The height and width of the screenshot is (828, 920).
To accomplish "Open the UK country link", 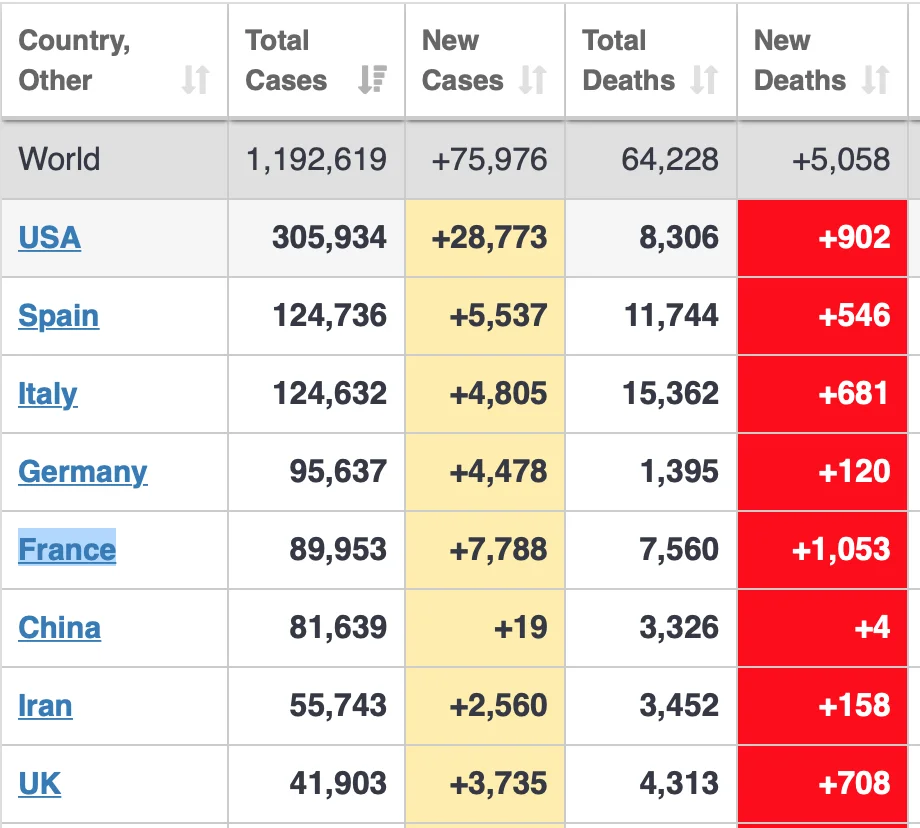I will pyautogui.click(x=39, y=784).
